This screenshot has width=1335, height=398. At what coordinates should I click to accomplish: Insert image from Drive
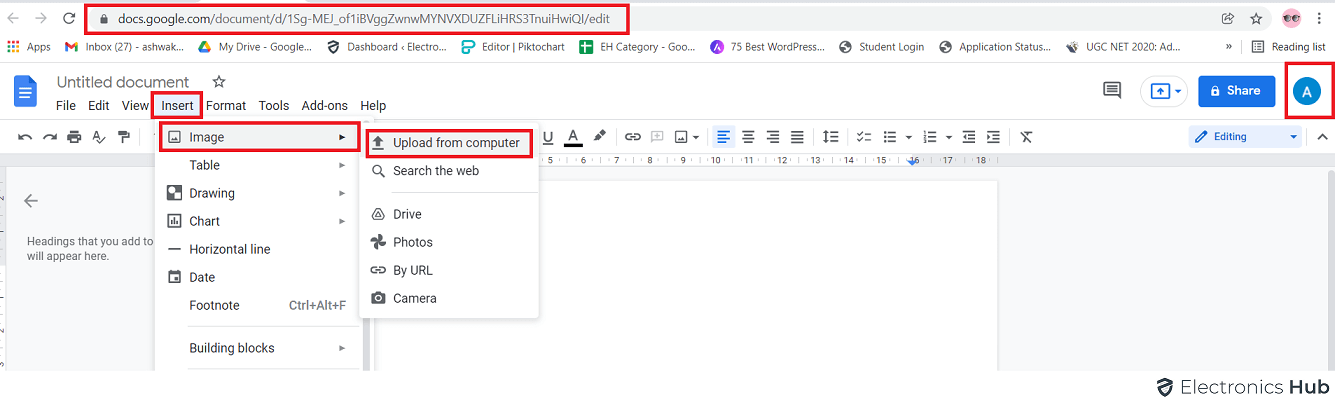pos(449,214)
